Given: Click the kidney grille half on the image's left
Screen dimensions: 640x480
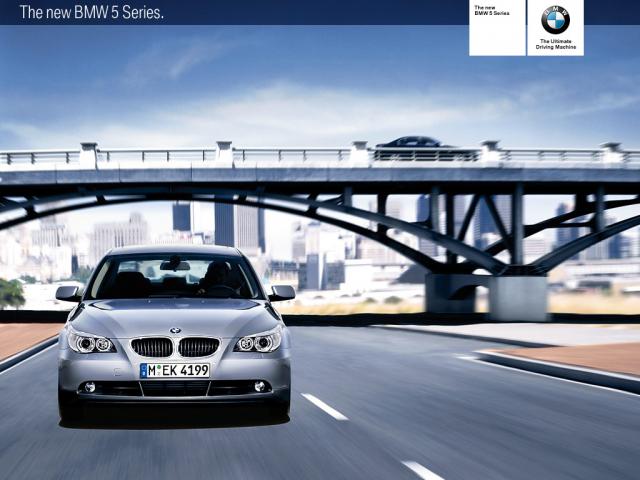Looking at the screenshot, I should [x=152, y=347].
